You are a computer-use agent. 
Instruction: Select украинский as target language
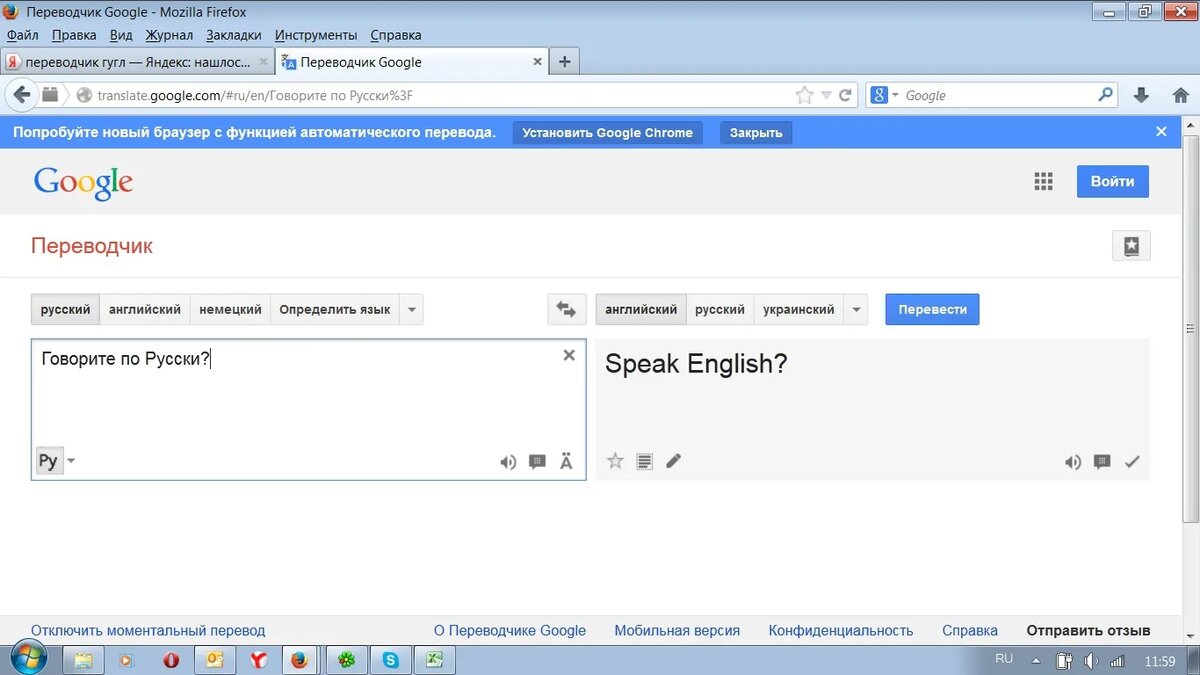pos(799,310)
